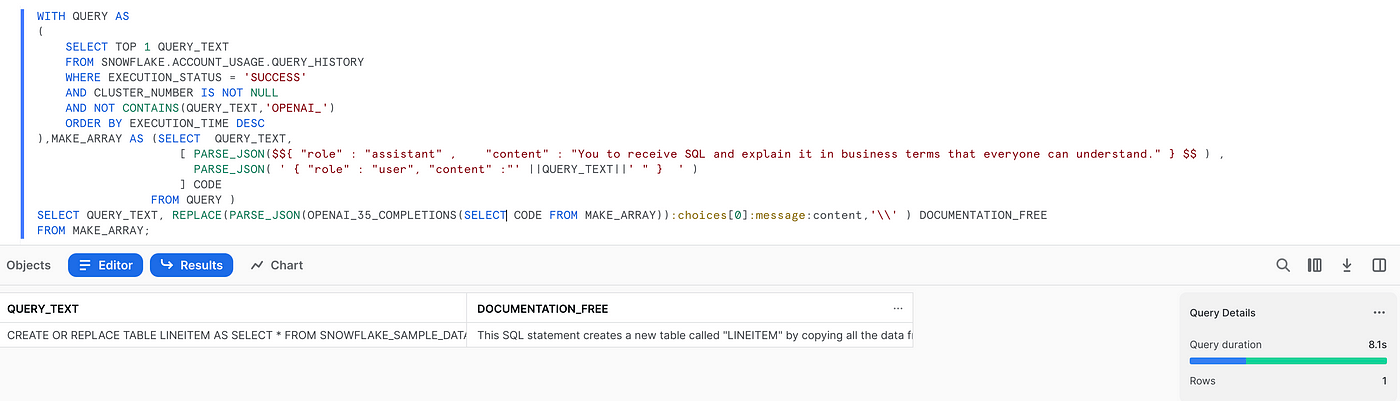Click the FROM MAKE_ARRAY; last line
Screen dimensions: 1400x401
pyautogui.click(x=93, y=230)
